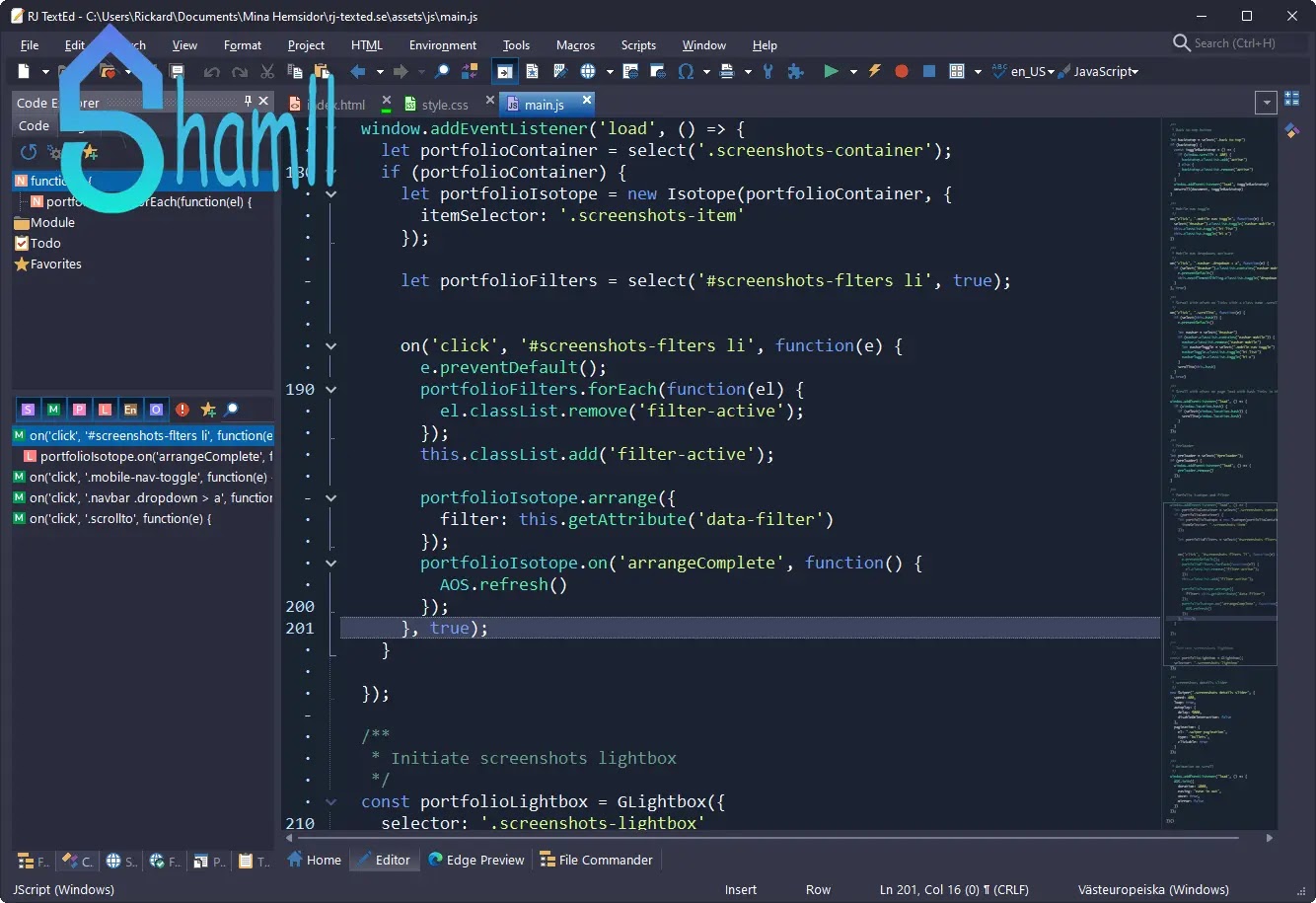Open the new file dropdown arrow

pos(45,72)
